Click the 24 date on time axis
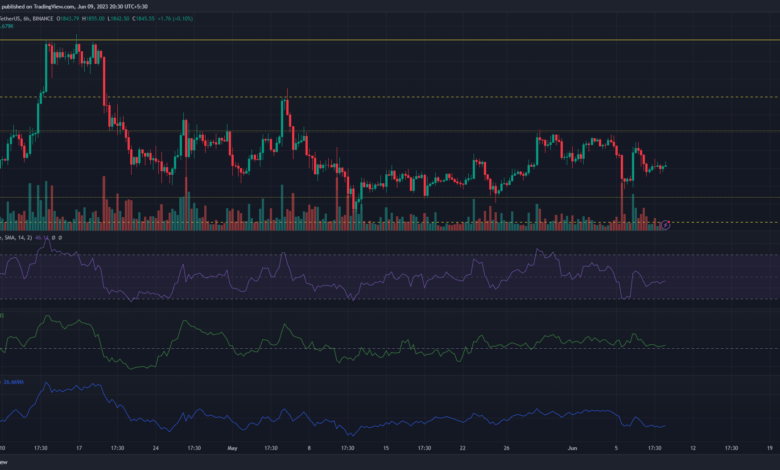This screenshot has width=780, height=470. pos(156,449)
